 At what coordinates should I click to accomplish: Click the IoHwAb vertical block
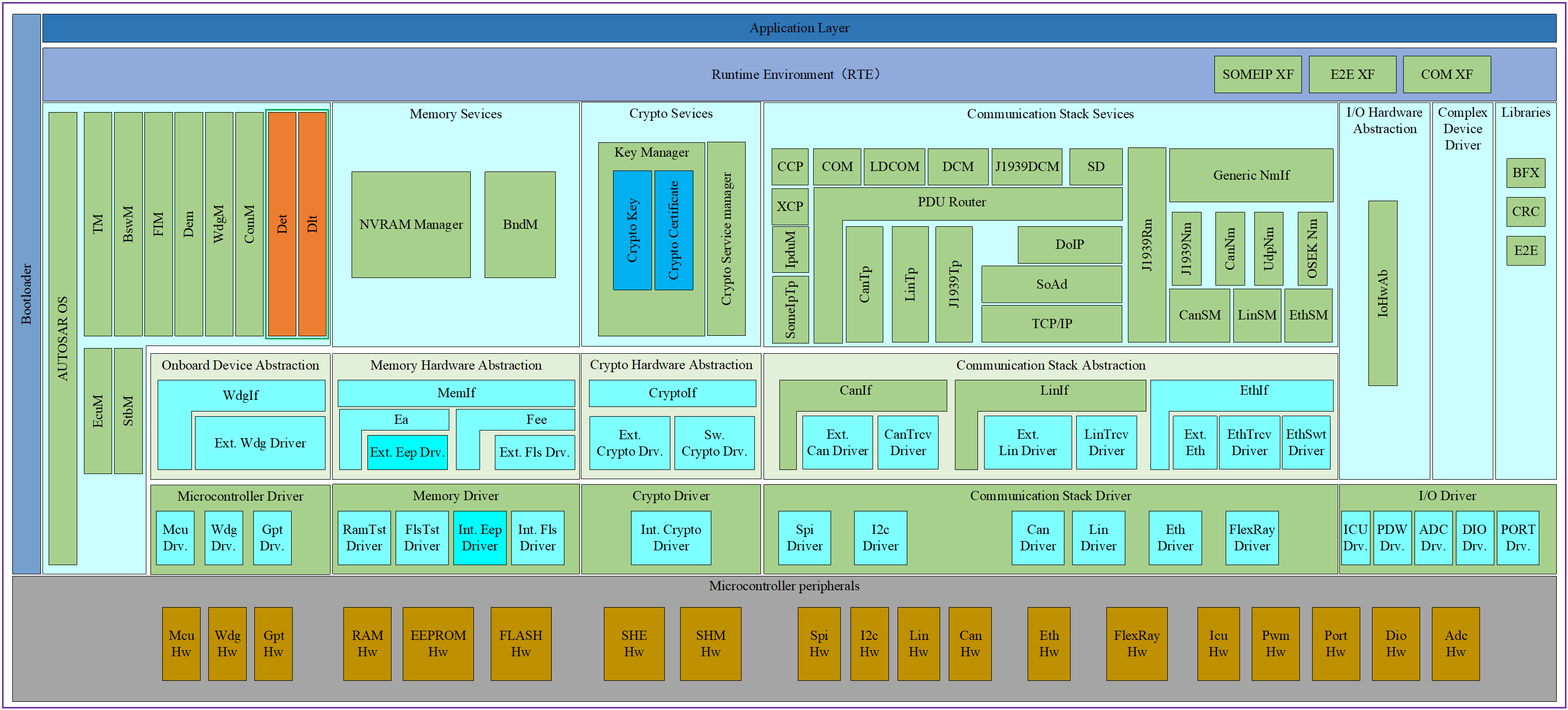coord(1383,293)
